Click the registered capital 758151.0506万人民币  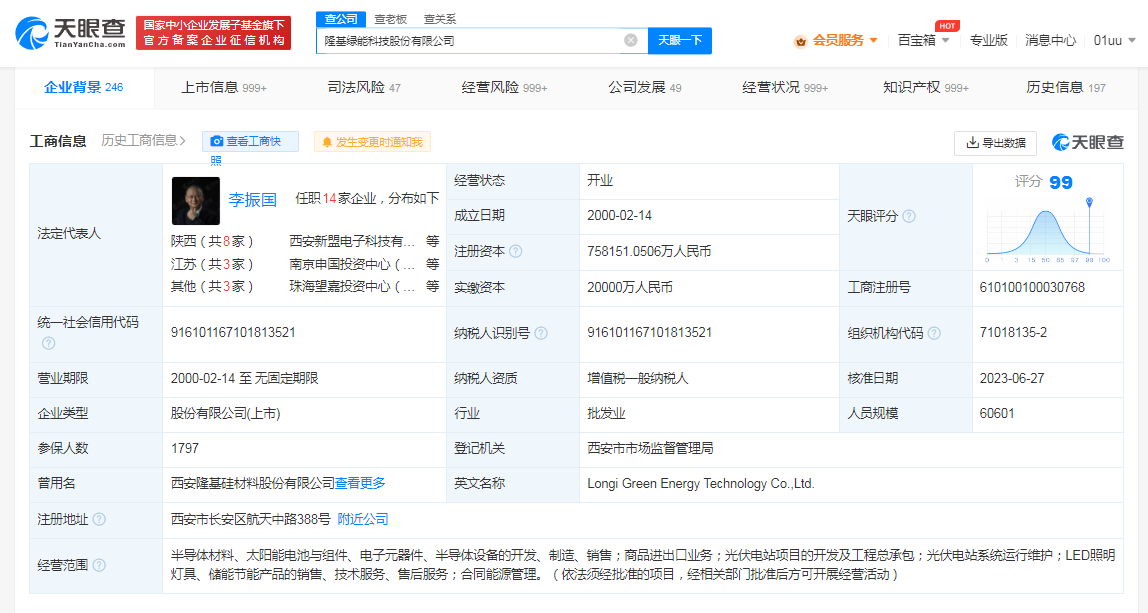649,251
